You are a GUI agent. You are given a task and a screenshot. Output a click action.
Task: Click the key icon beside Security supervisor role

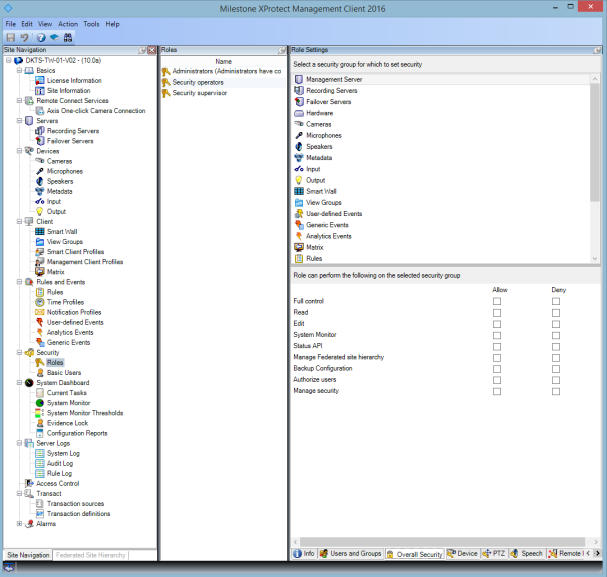pos(166,93)
